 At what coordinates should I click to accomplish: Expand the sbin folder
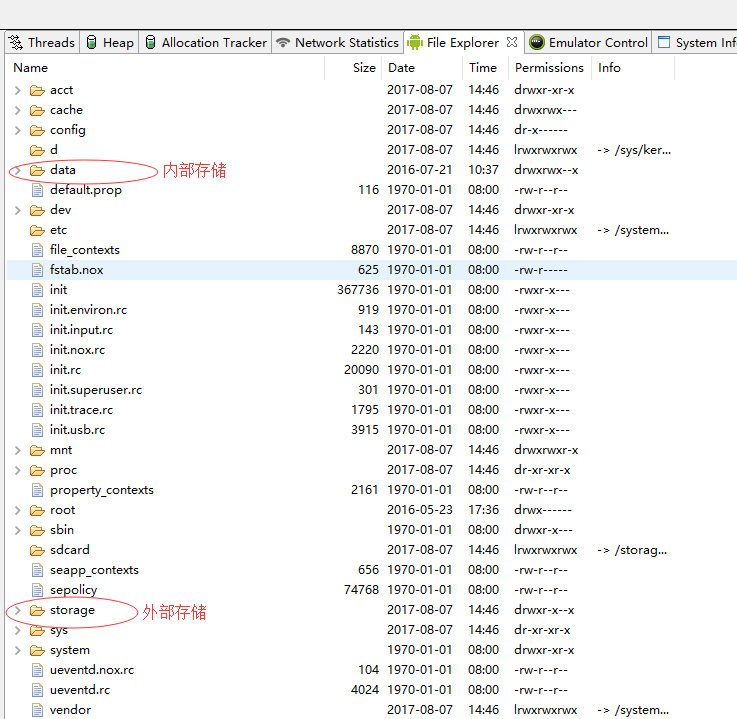click(18, 531)
